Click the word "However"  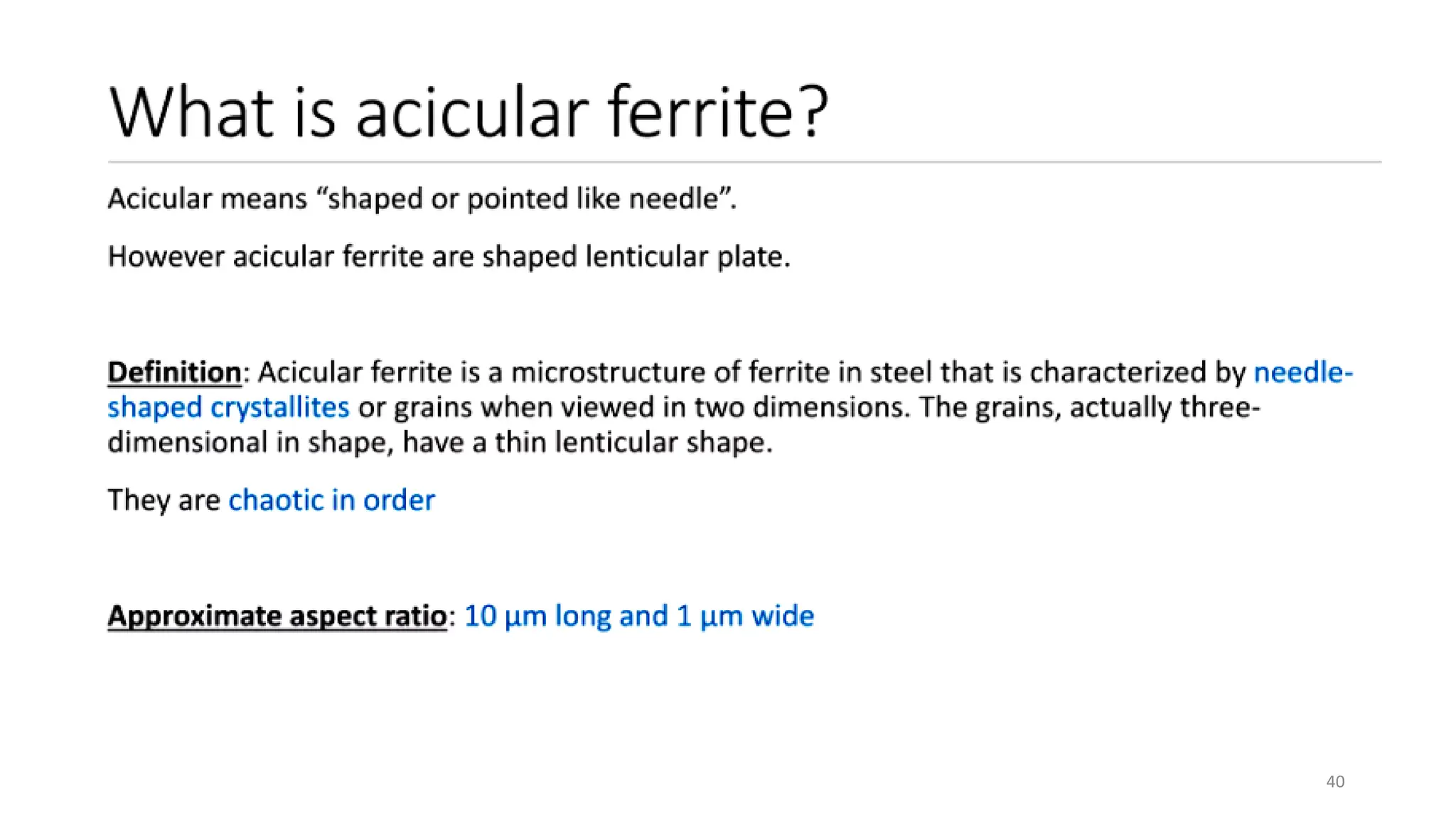pyautogui.click(x=166, y=257)
